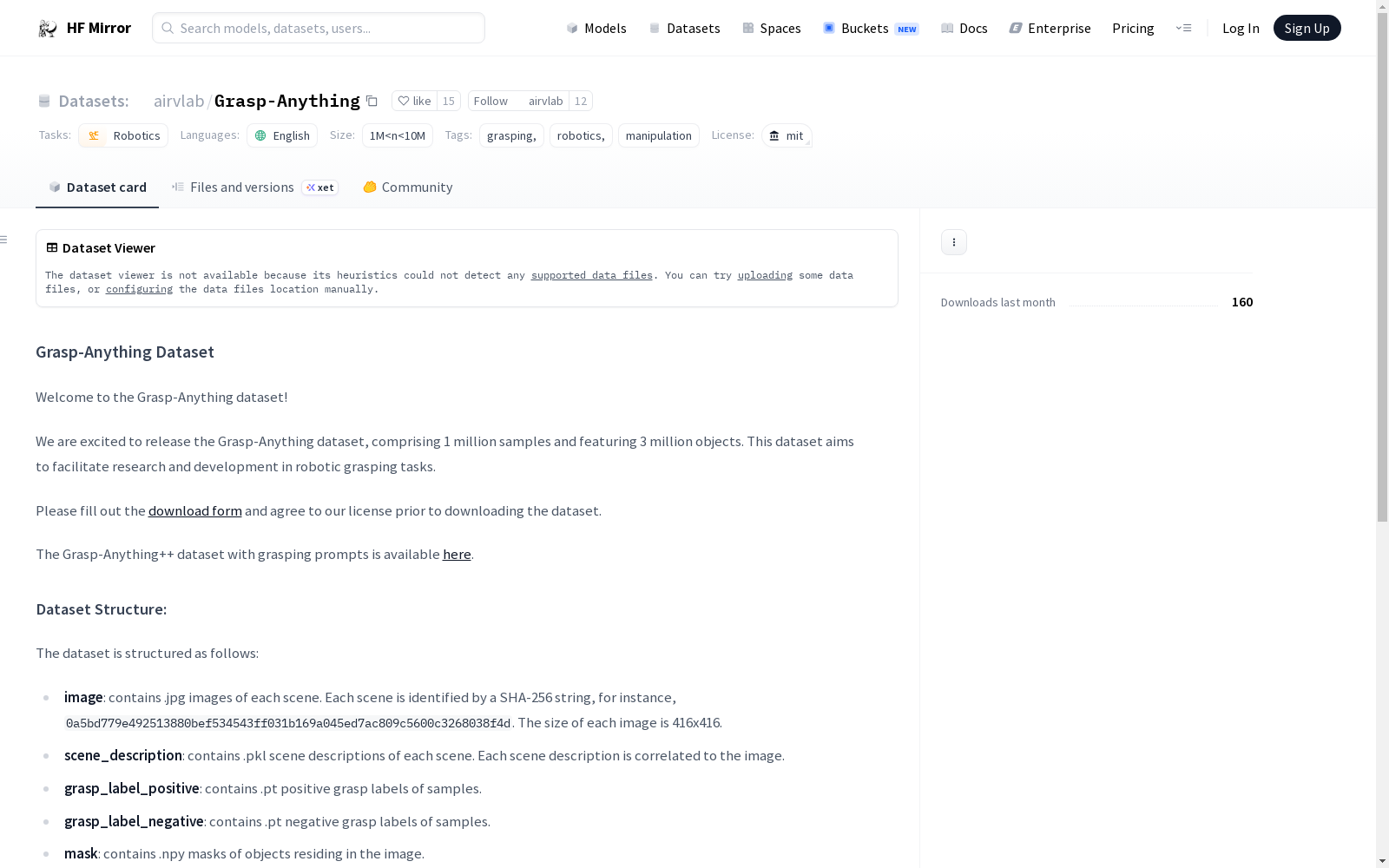Click the Datasets: breadcrumb label
1389x868 pixels.
point(94,101)
